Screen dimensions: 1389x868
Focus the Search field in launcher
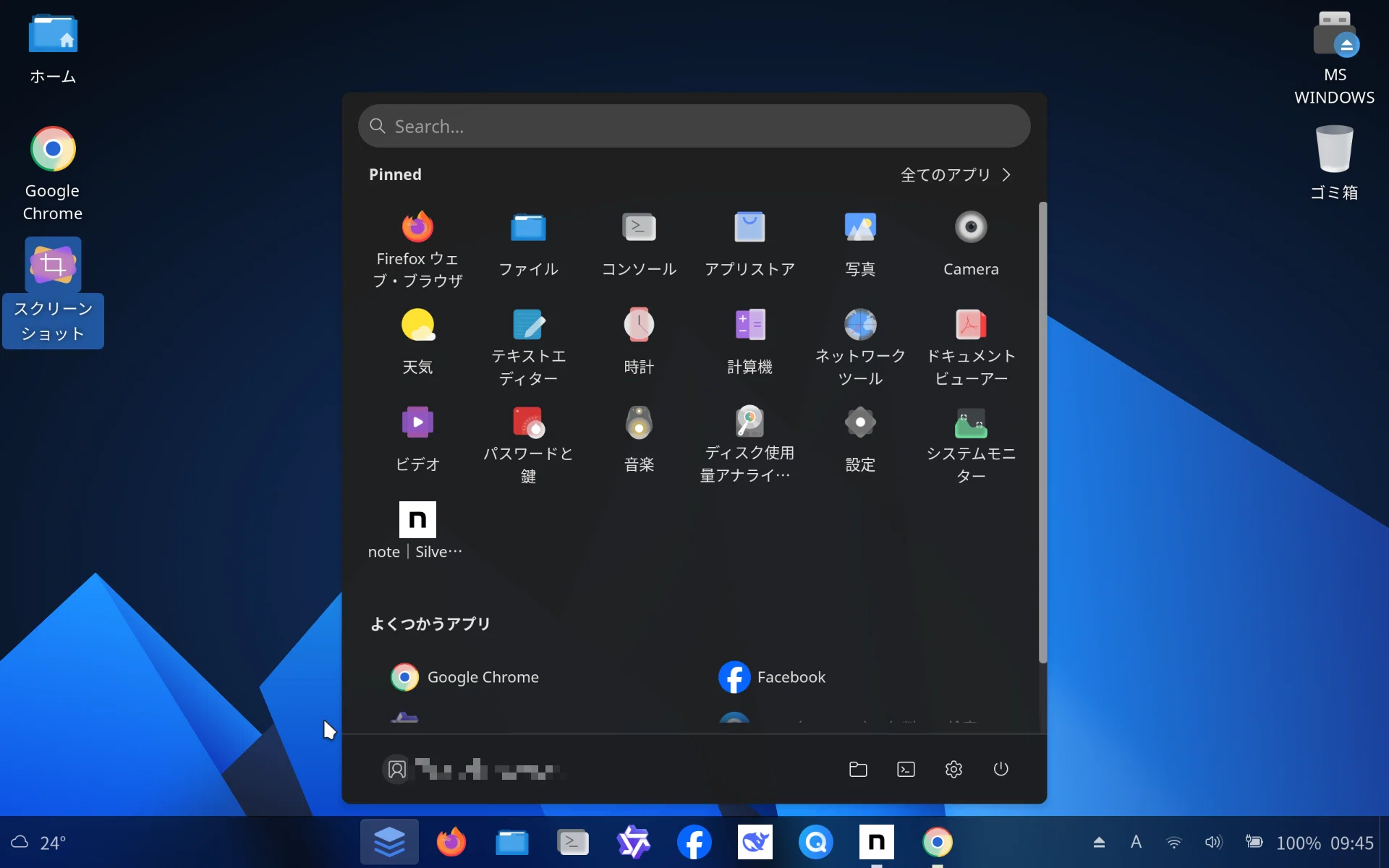point(694,126)
